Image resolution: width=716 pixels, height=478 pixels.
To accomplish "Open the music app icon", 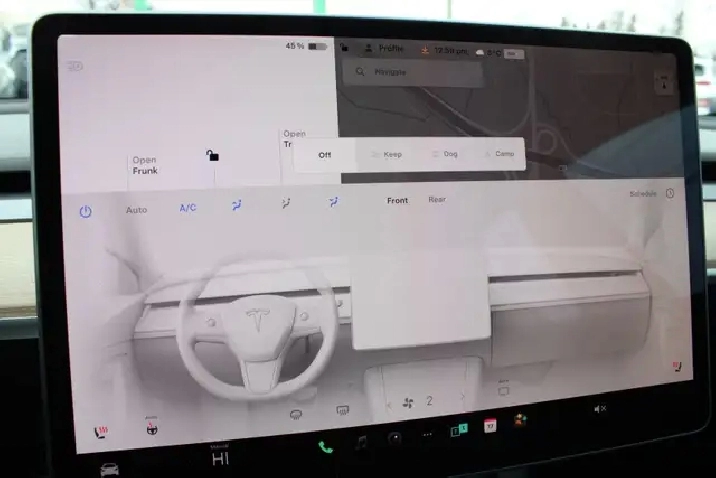I will 361,441.
